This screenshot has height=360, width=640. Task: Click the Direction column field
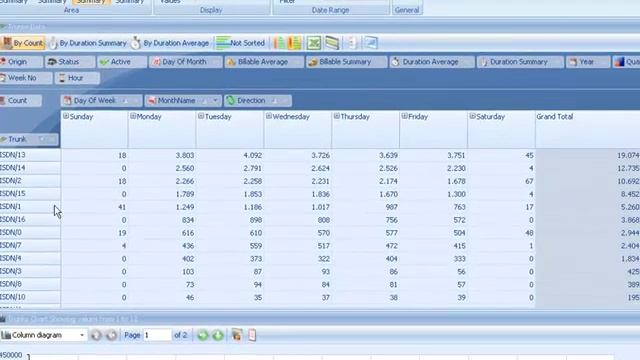(258, 100)
